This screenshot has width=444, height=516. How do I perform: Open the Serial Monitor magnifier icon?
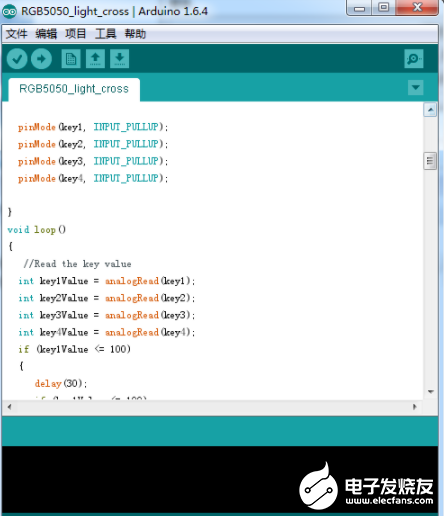click(x=414, y=59)
